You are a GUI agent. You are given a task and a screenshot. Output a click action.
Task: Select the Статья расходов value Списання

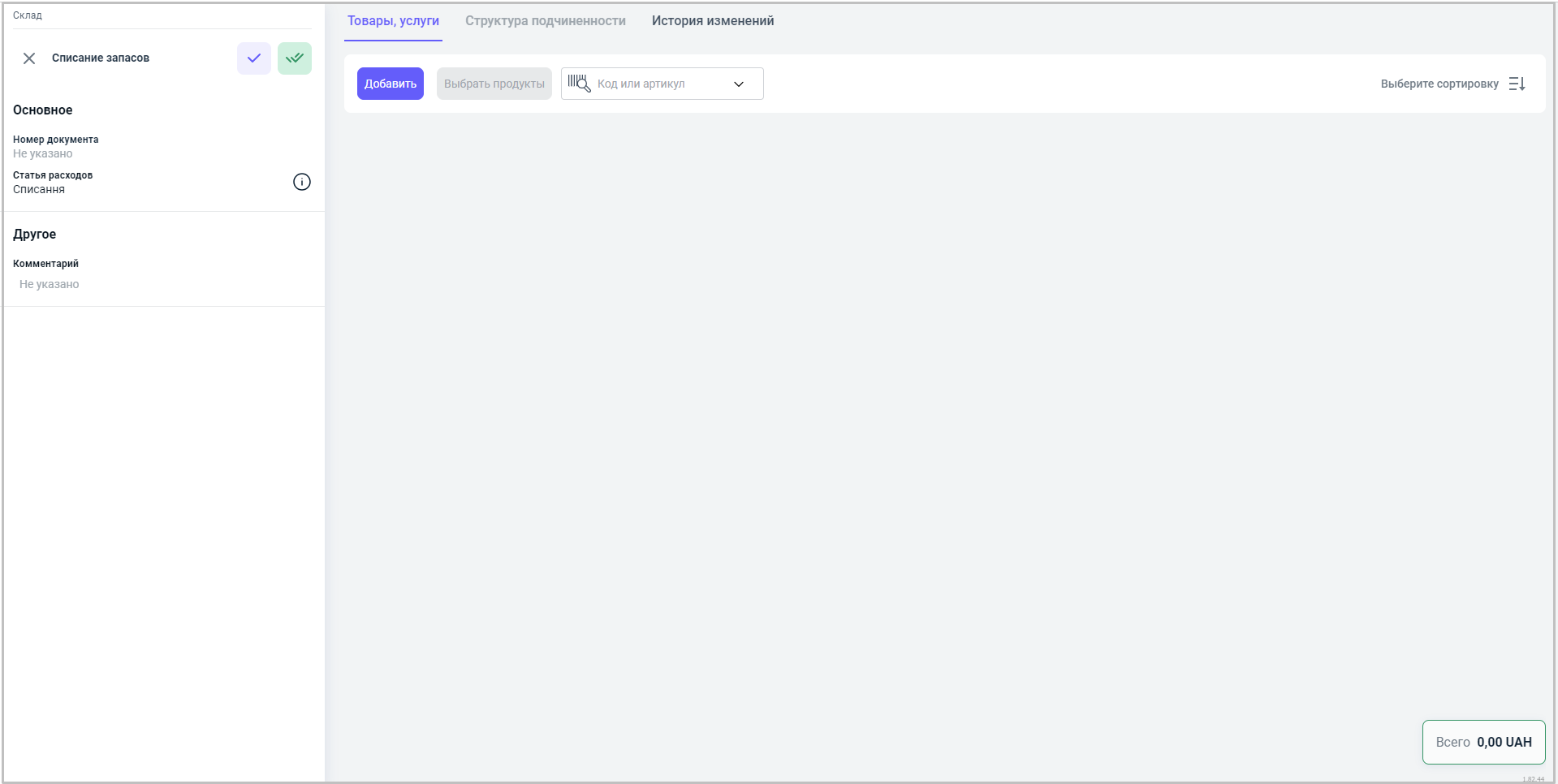point(39,189)
